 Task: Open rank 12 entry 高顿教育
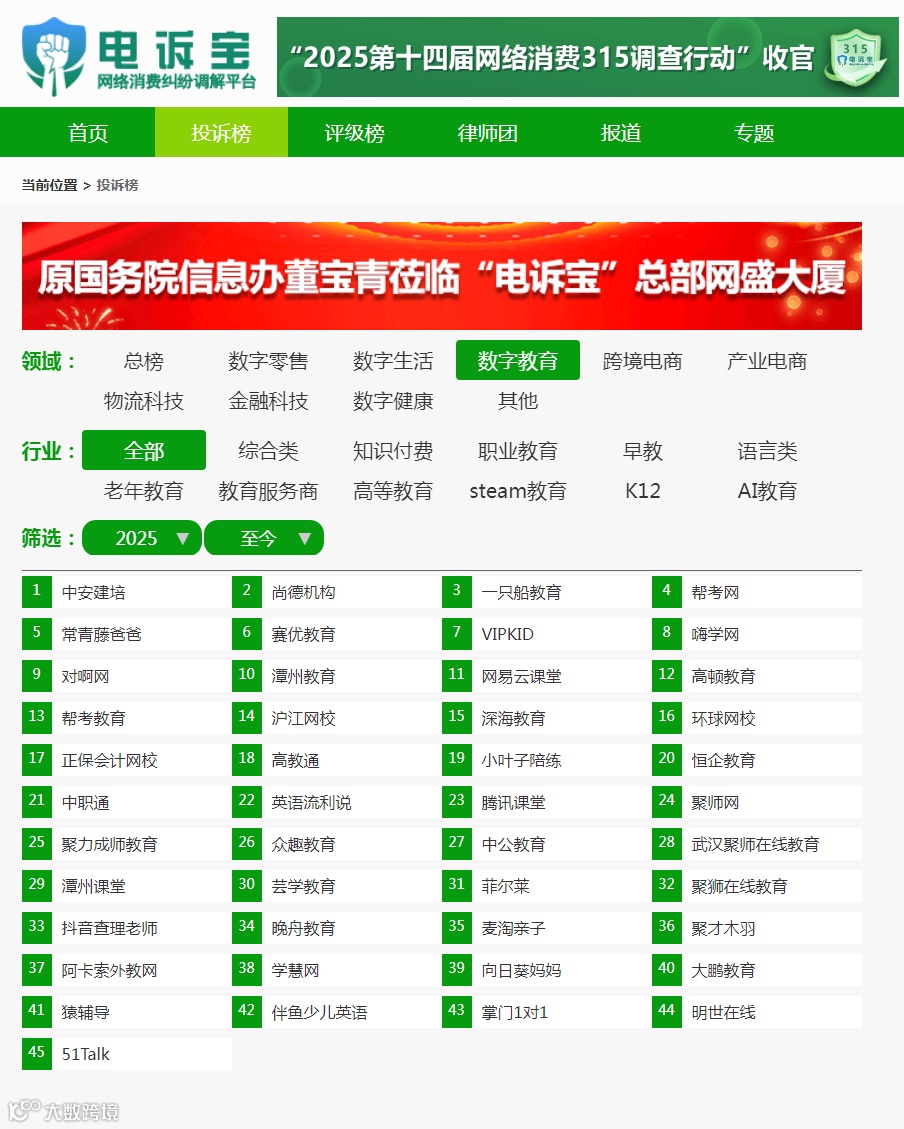(x=757, y=676)
